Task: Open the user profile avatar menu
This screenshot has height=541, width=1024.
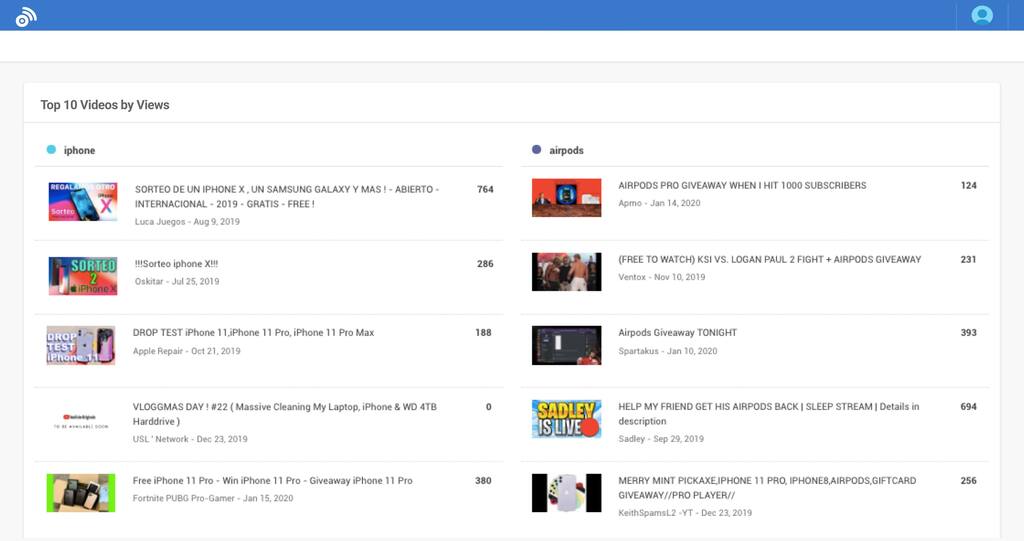Action: point(981,15)
